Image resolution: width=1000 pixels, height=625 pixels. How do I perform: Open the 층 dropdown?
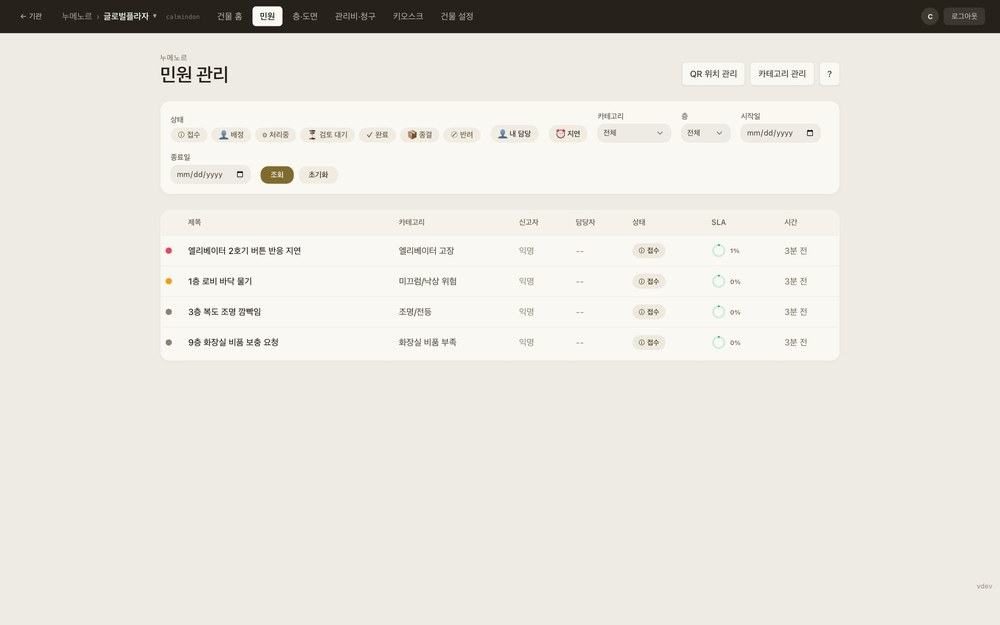pyautogui.click(x=705, y=133)
